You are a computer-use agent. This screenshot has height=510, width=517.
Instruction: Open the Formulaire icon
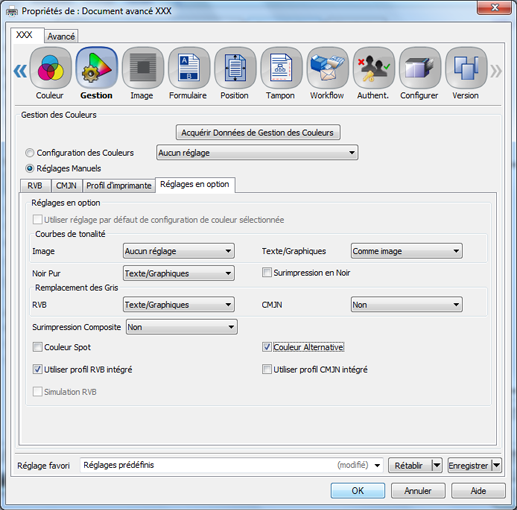[189, 68]
